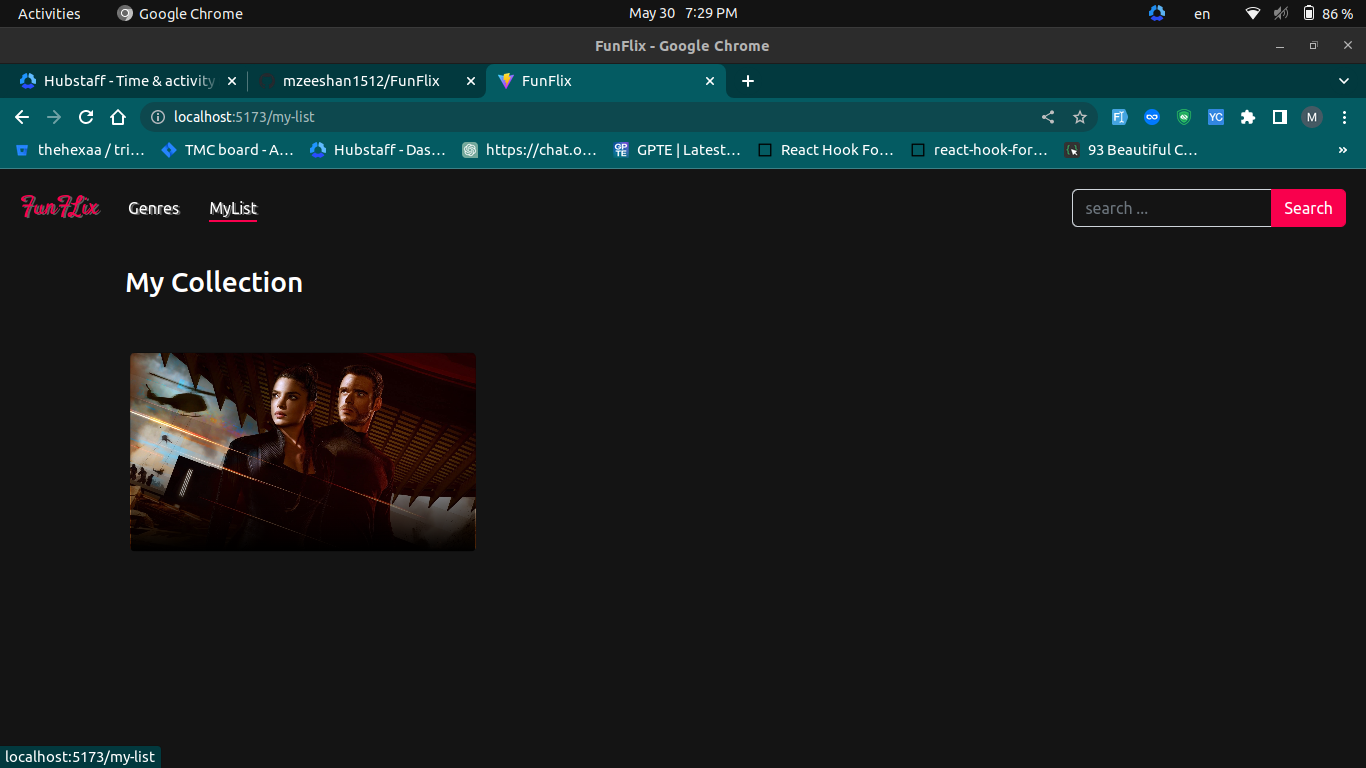Bookmark this tab with star icon

coord(1080,117)
